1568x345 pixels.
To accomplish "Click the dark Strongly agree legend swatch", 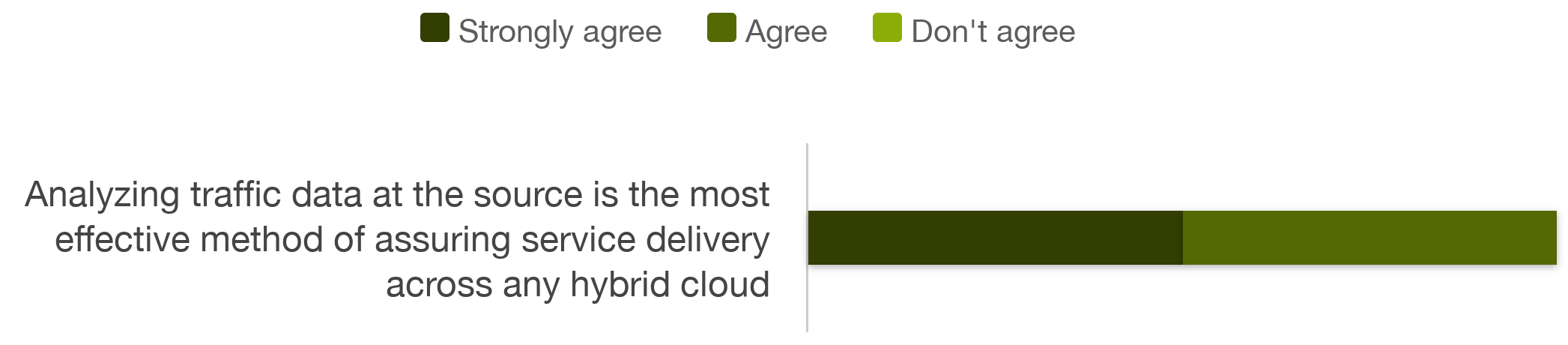I will point(435,28).
